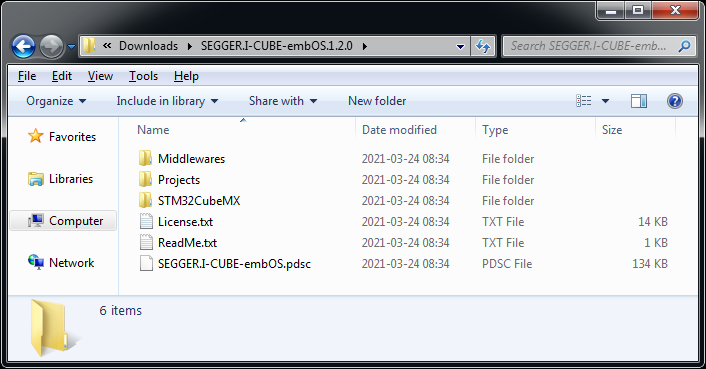Select the SEGGER.I-CUBE-embOS.pdsc file icon

click(146, 263)
